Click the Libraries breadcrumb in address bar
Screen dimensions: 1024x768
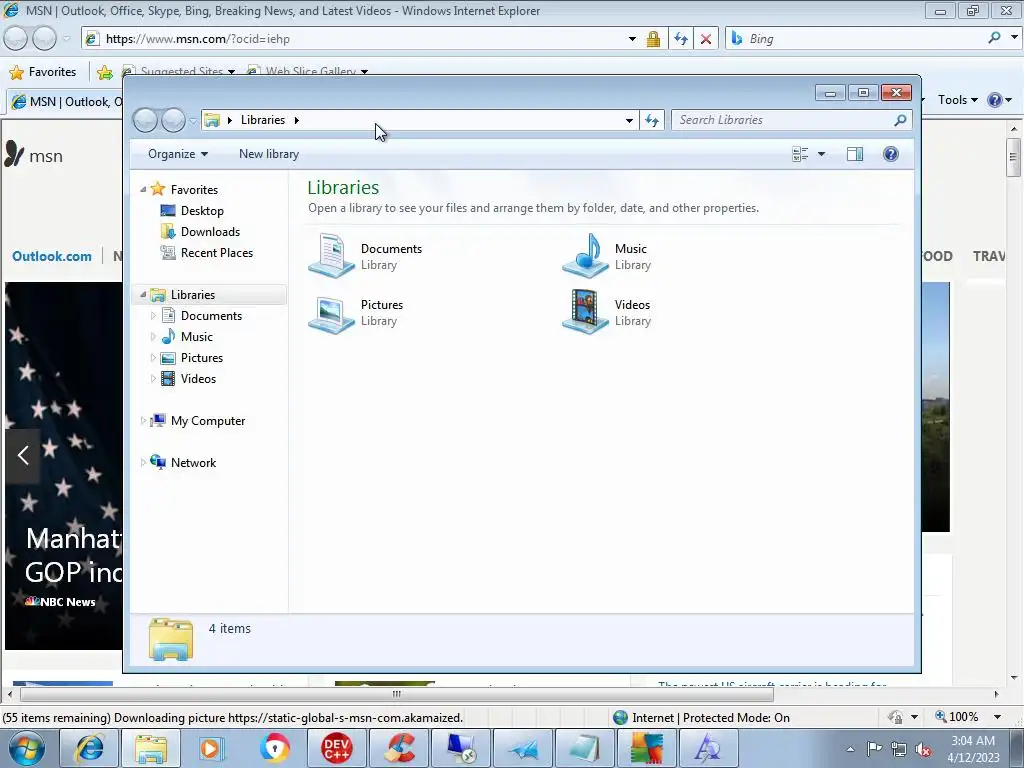(263, 120)
